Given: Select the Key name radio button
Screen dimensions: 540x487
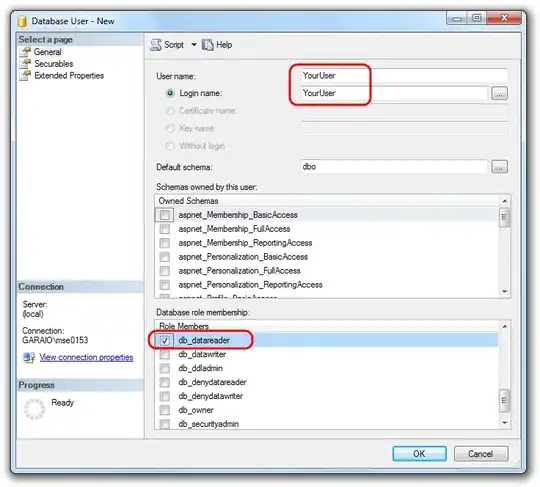Looking at the screenshot, I should point(170,128).
